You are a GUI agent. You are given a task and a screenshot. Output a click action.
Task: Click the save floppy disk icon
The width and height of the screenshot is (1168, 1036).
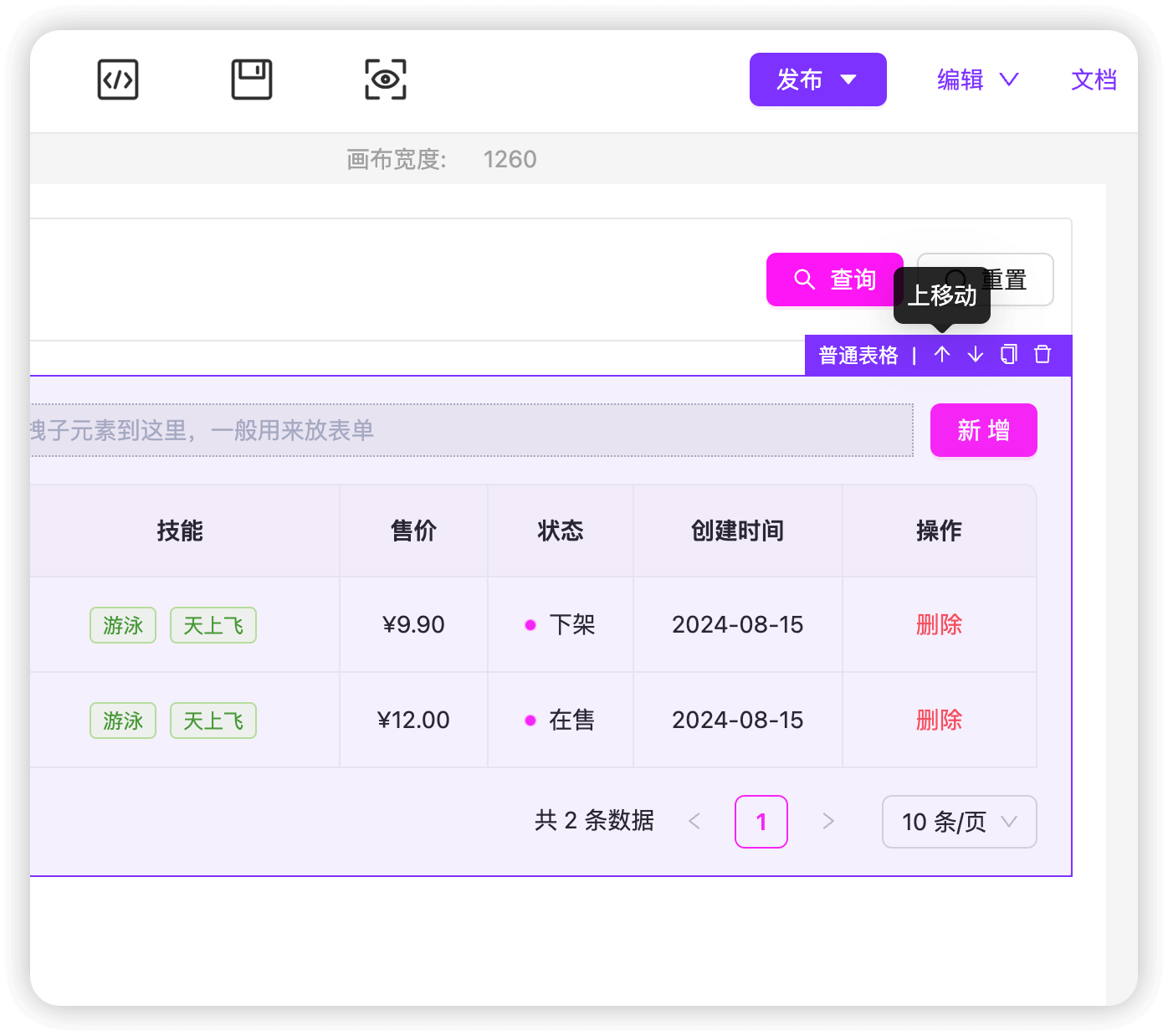[252, 79]
